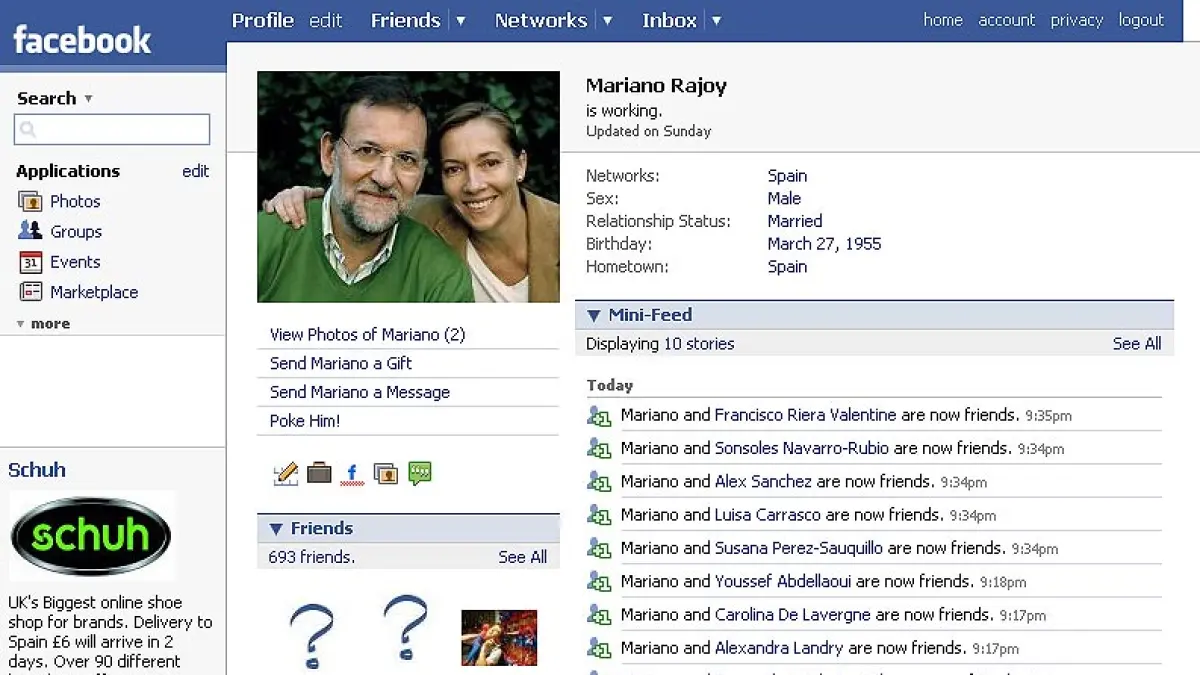Screen dimensions: 1200x675
Task: Click the small Facebook 'f' icon under profile actions
Action: [x=352, y=474]
